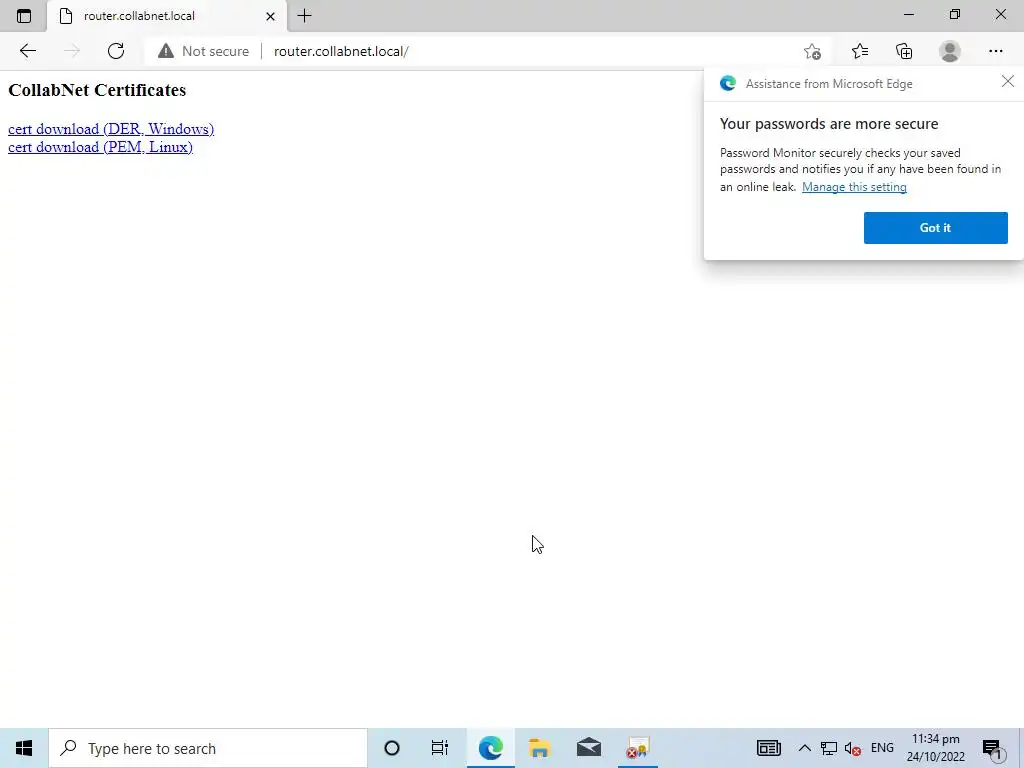Open the Windows Start menu
This screenshot has height=768, width=1024.
(x=24, y=748)
